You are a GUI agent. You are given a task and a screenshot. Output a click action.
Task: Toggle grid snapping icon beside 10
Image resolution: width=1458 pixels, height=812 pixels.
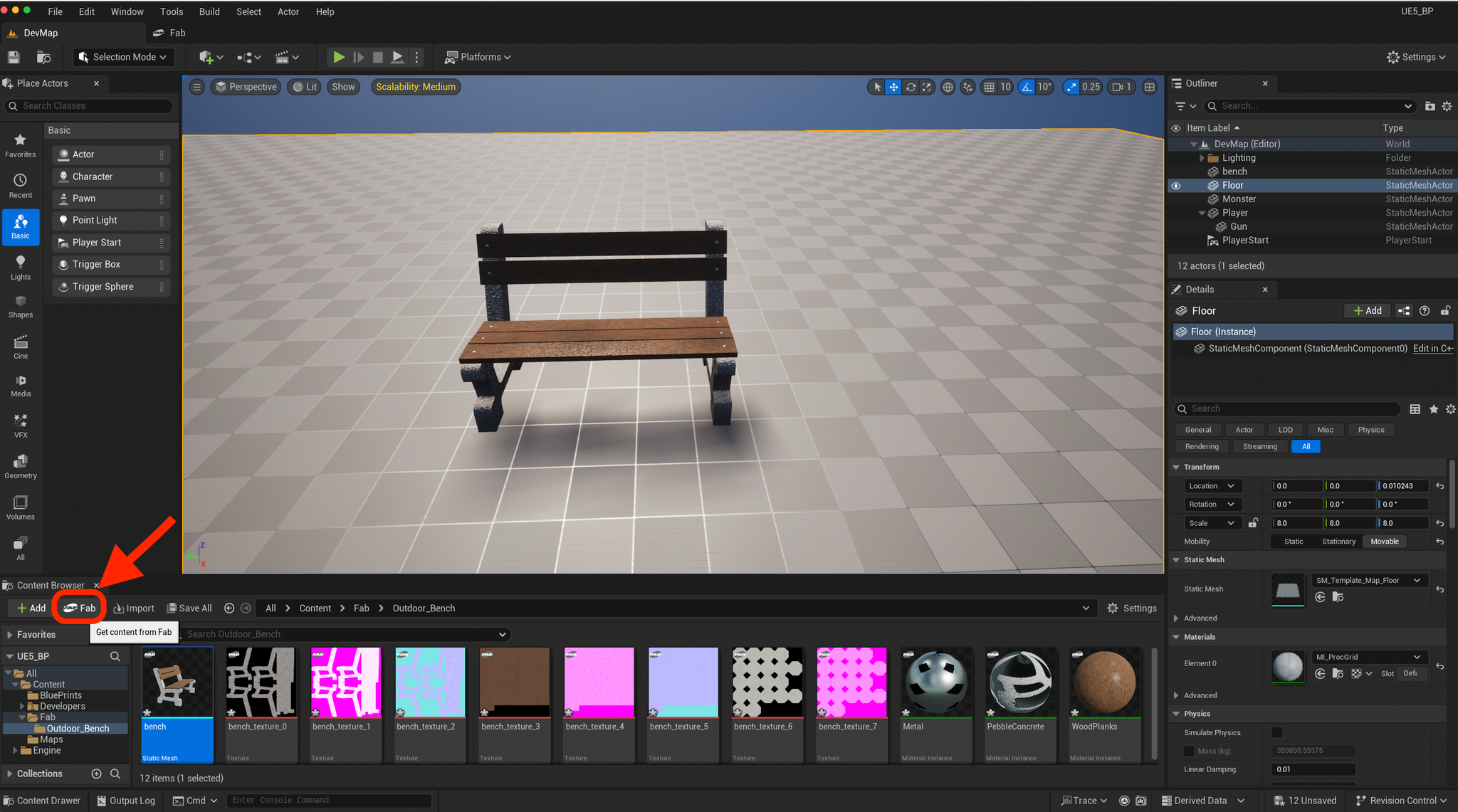pos(989,87)
